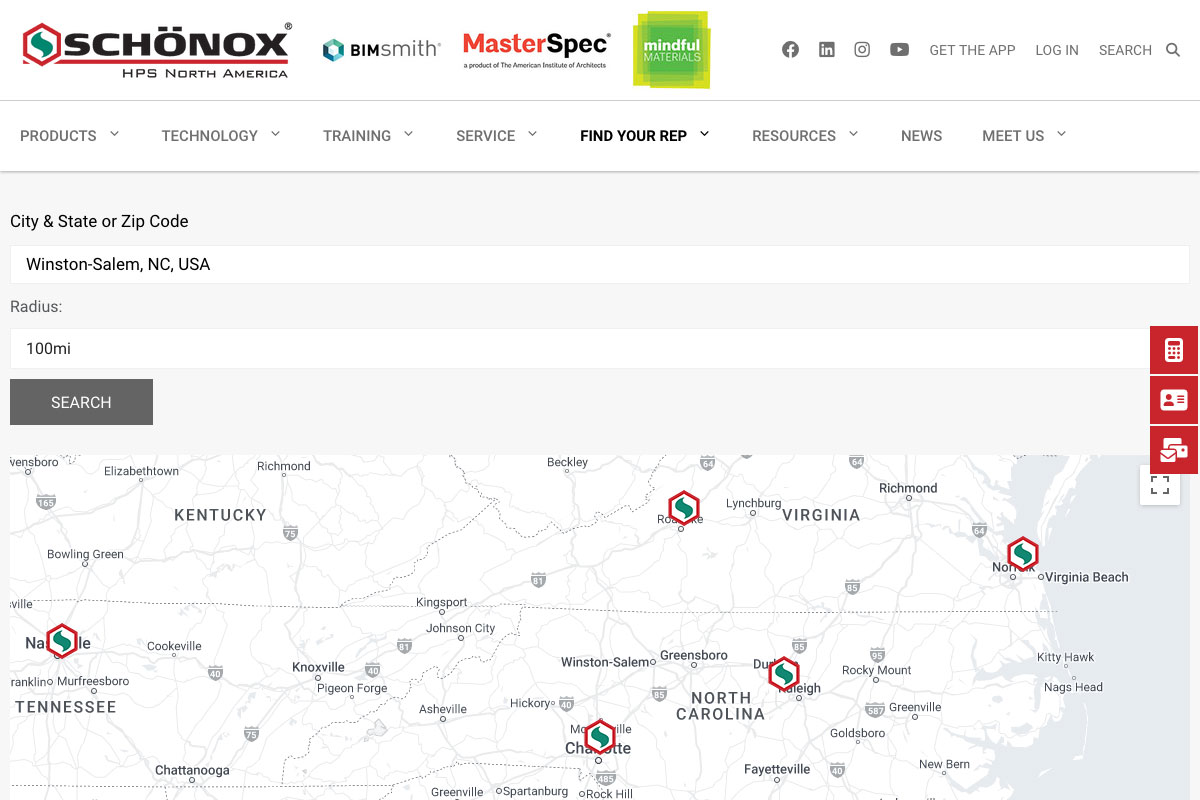Click the City & State or Zip field
Image resolution: width=1200 pixels, height=800 pixels.
599,265
